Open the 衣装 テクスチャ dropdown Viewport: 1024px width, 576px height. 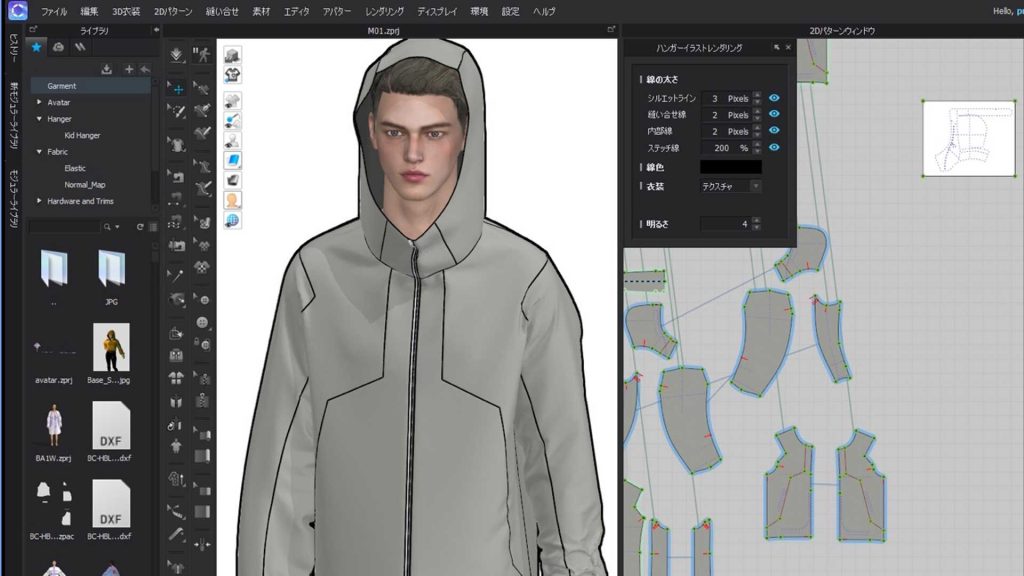pyautogui.click(x=731, y=186)
